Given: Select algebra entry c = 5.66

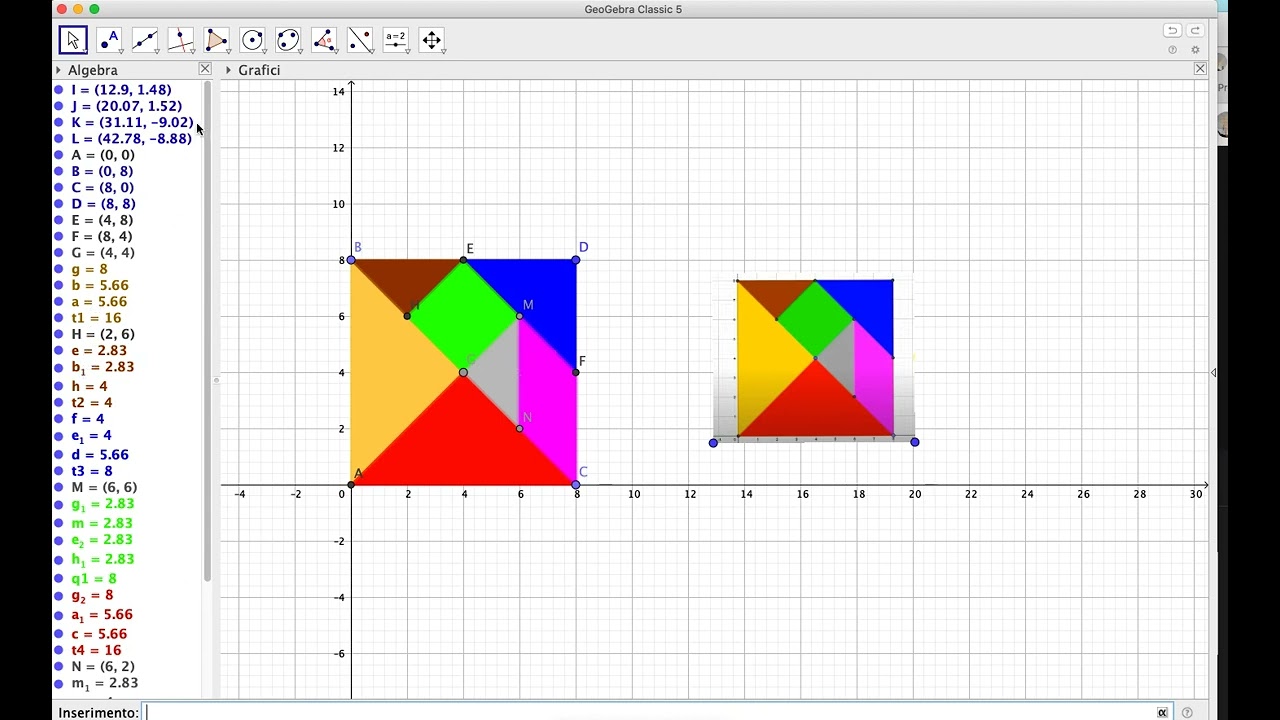Looking at the screenshot, I should click(98, 634).
